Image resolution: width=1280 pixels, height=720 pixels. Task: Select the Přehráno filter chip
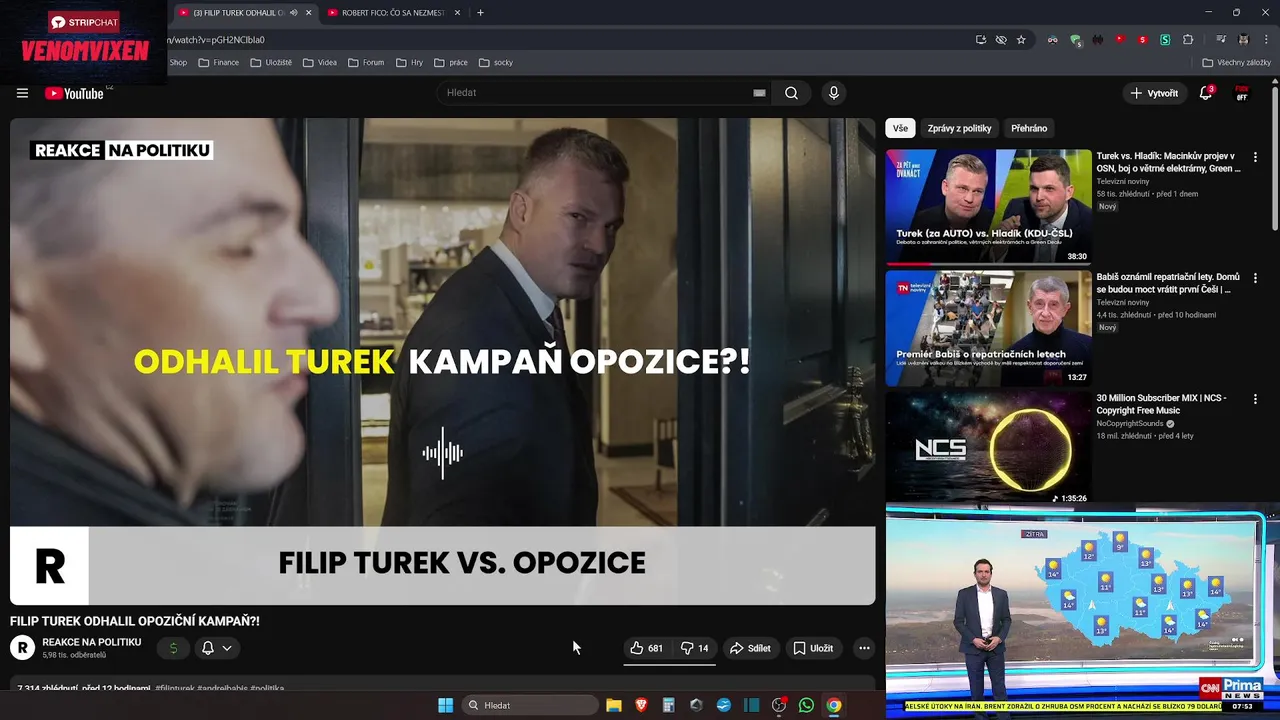(1029, 128)
